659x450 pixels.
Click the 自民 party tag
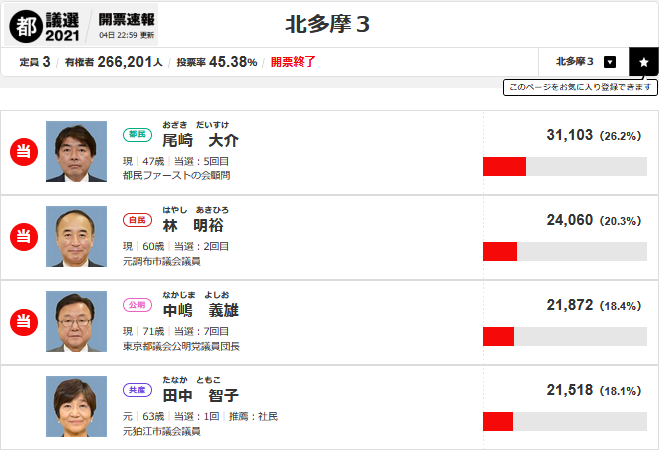click(x=136, y=219)
